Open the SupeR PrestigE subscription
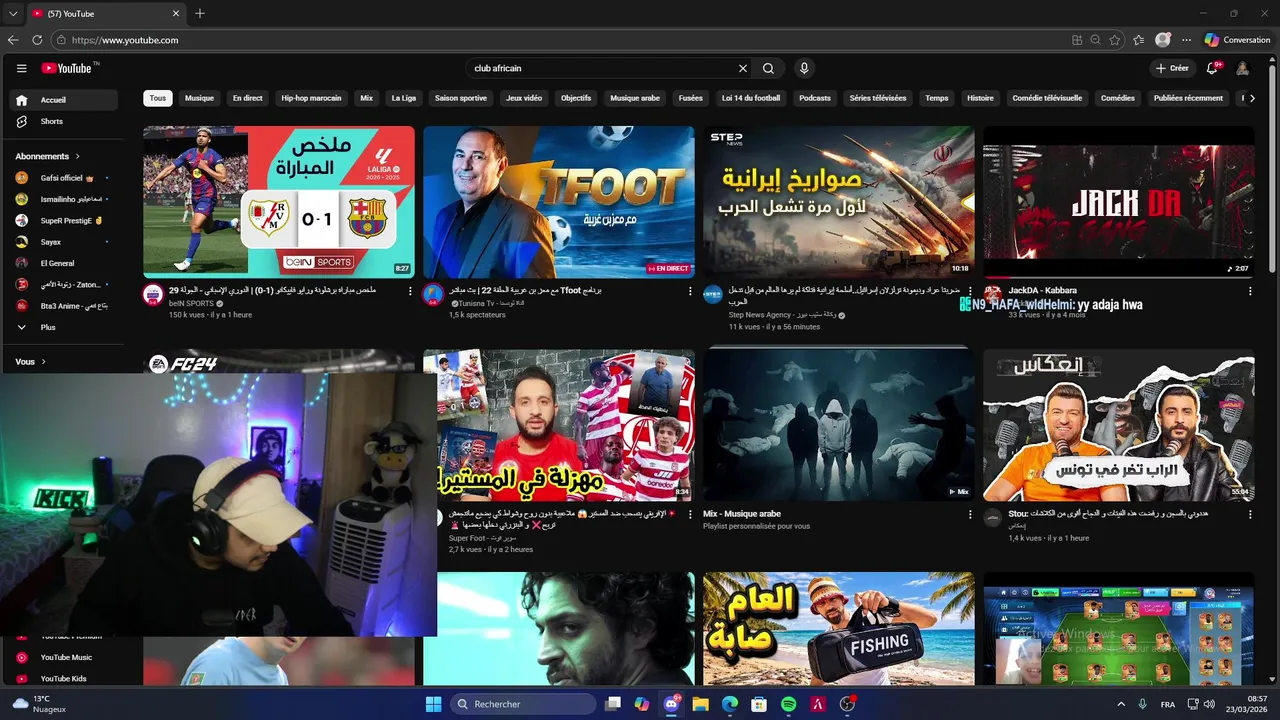1280x720 pixels. pos(64,220)
